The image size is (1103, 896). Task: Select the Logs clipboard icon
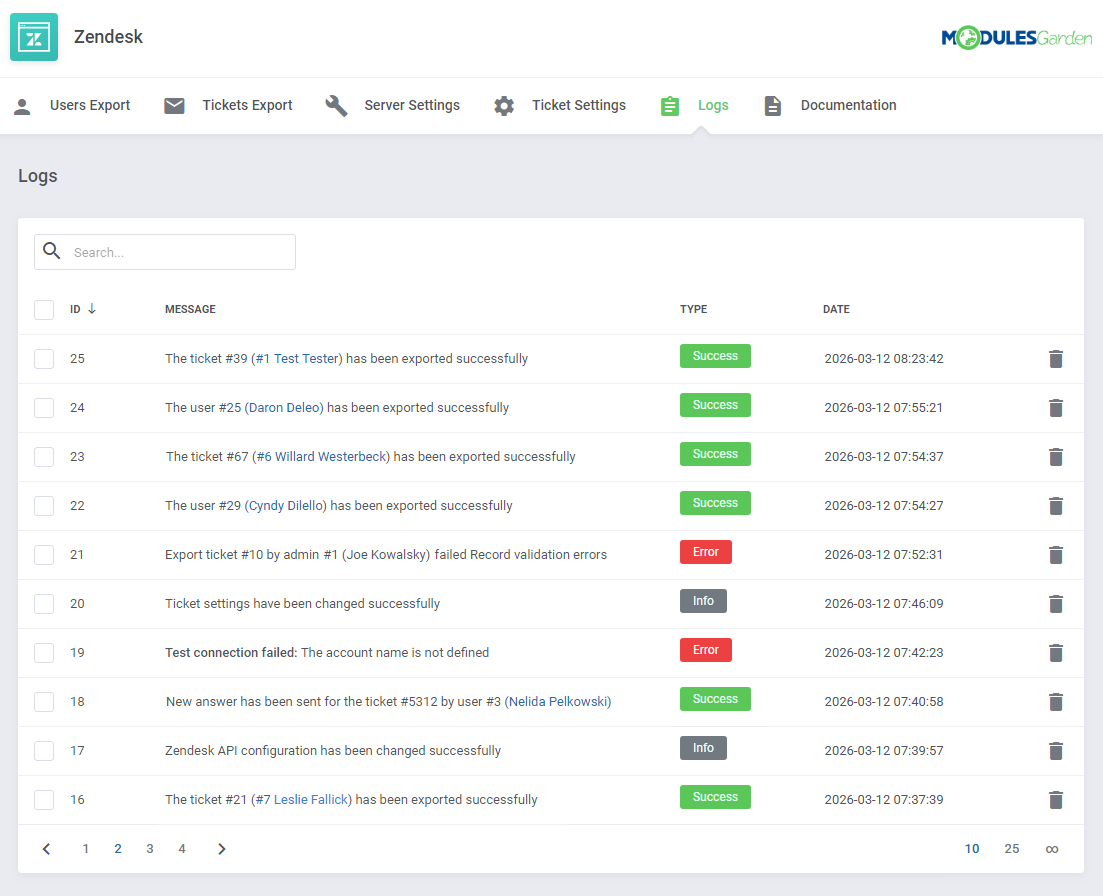669,104
